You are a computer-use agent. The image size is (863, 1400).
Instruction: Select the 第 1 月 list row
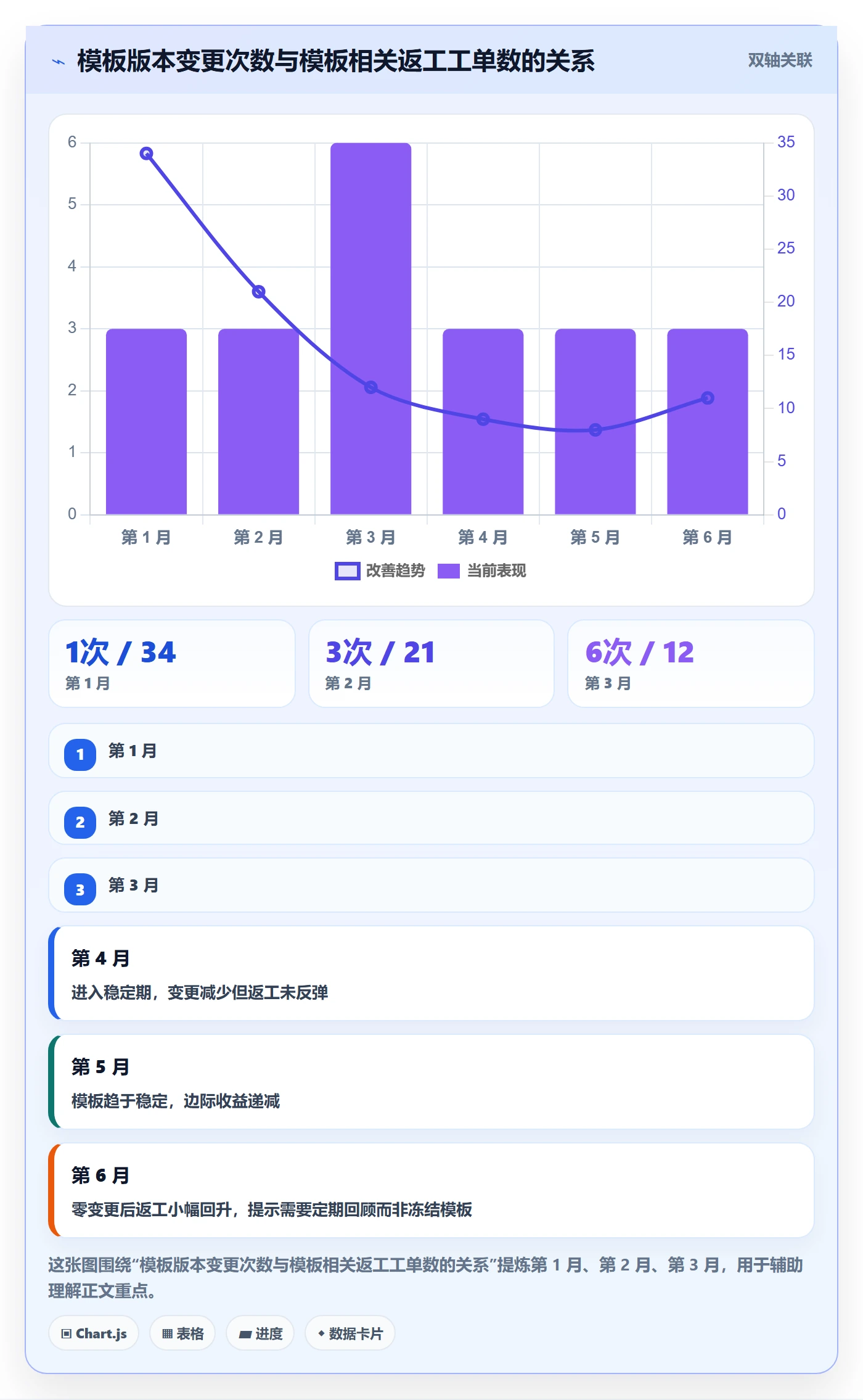click(x=431, y=751)
